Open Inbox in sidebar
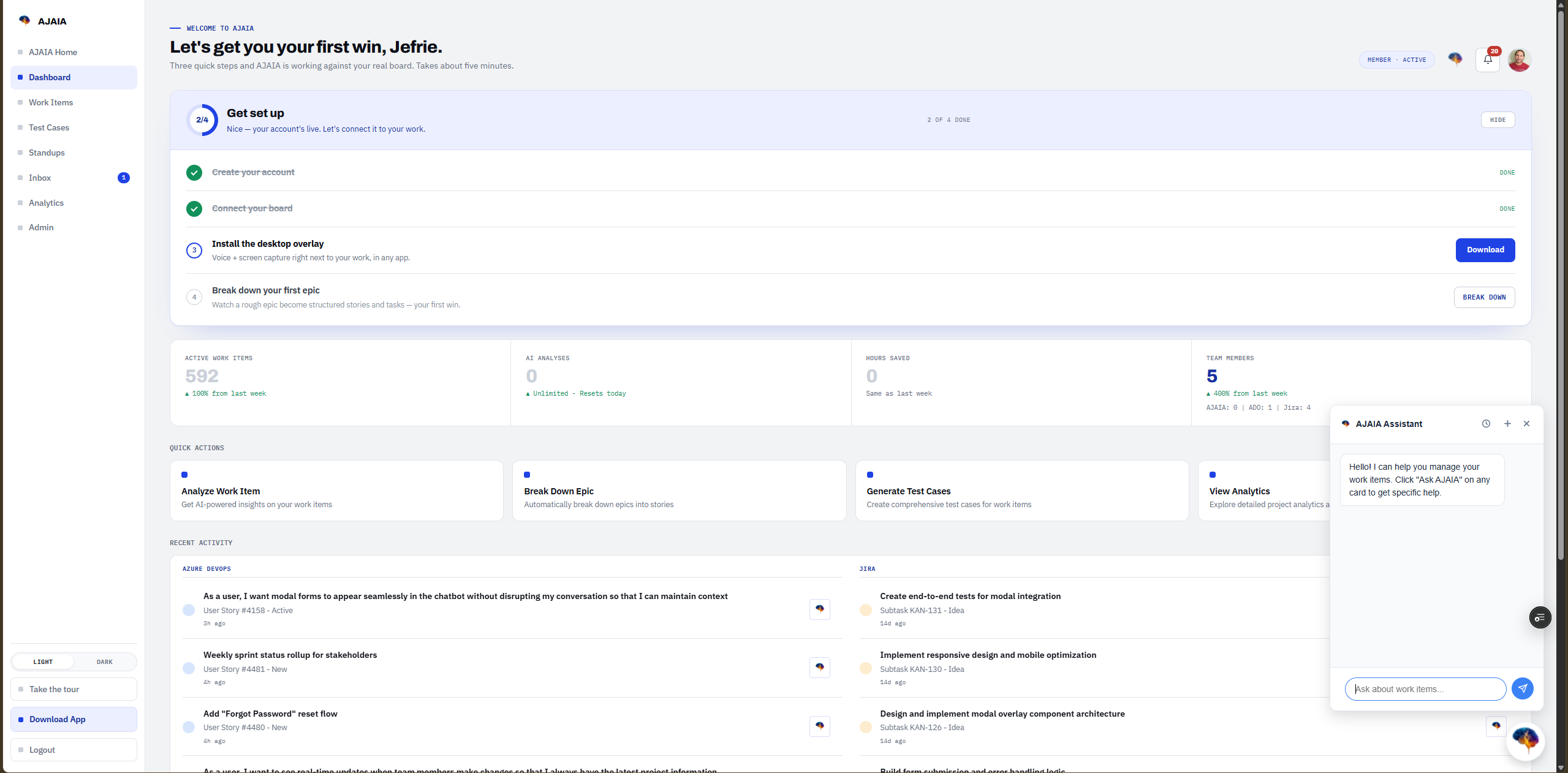The height and width of the screenshot is (773, 1568). point(74,178)
